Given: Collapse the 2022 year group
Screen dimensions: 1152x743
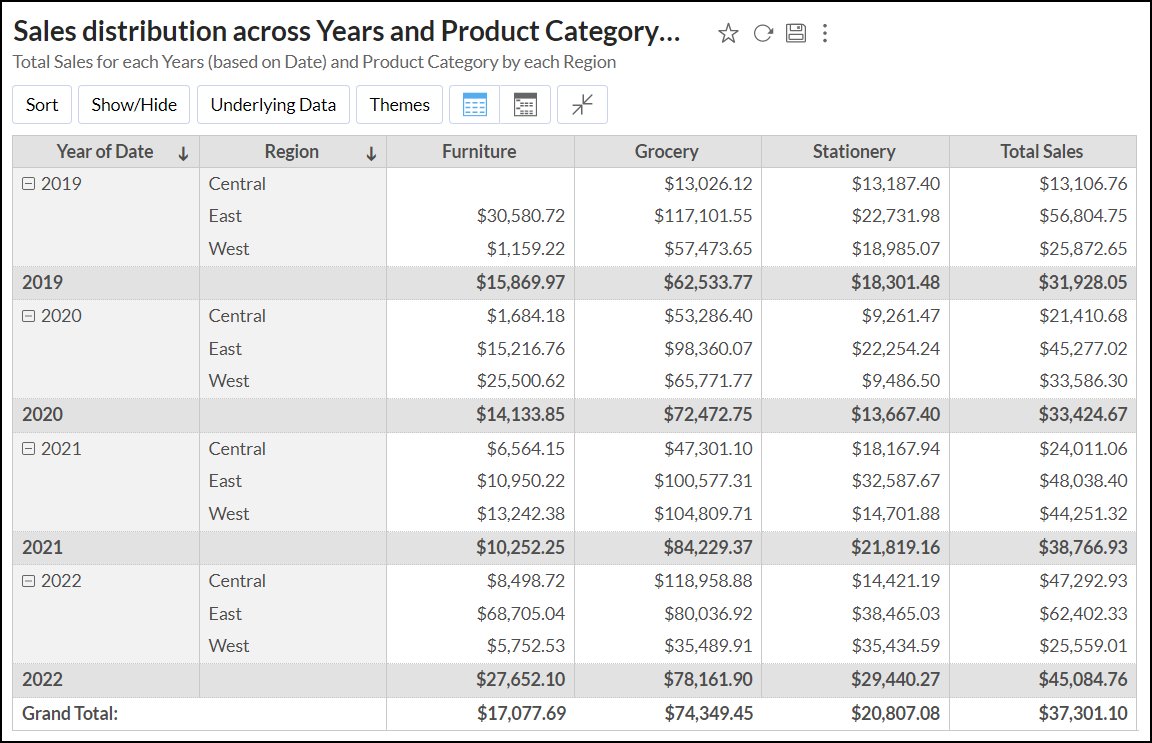Looking at the screenshot, I should coord(28,581).
